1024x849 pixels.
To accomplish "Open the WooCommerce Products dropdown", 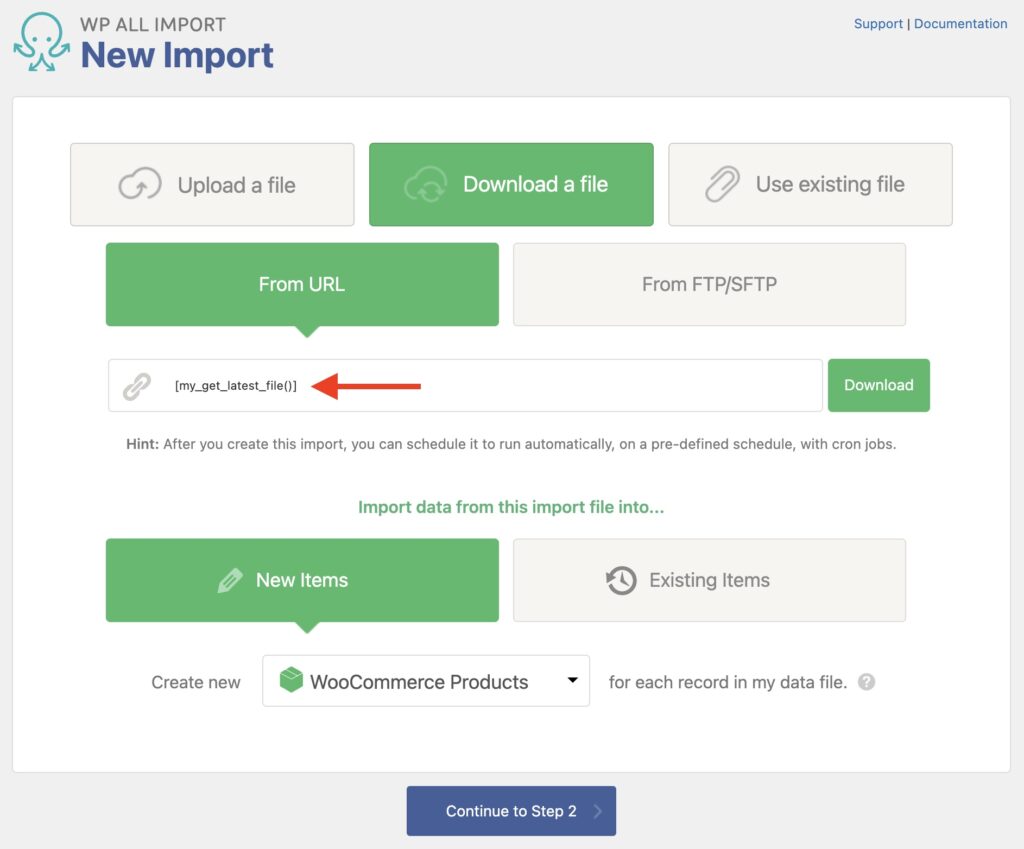I will click(x=425, y=681).
